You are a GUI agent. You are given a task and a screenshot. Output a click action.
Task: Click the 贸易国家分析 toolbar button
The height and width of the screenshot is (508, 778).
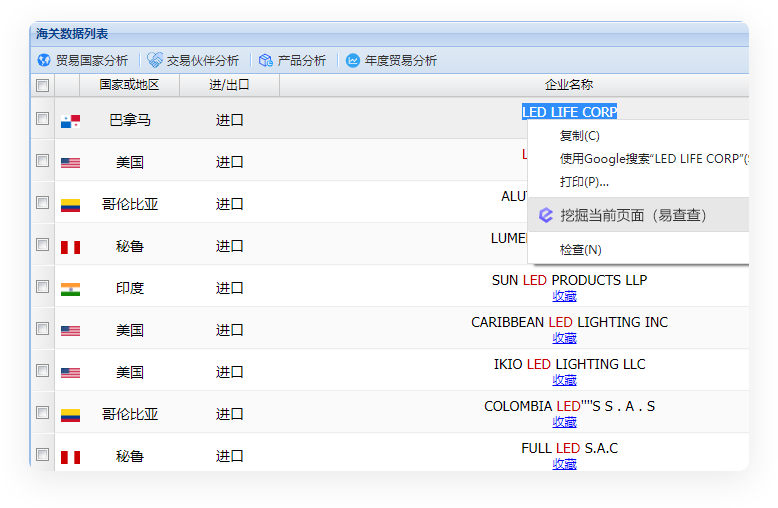(x=83, y=61)
